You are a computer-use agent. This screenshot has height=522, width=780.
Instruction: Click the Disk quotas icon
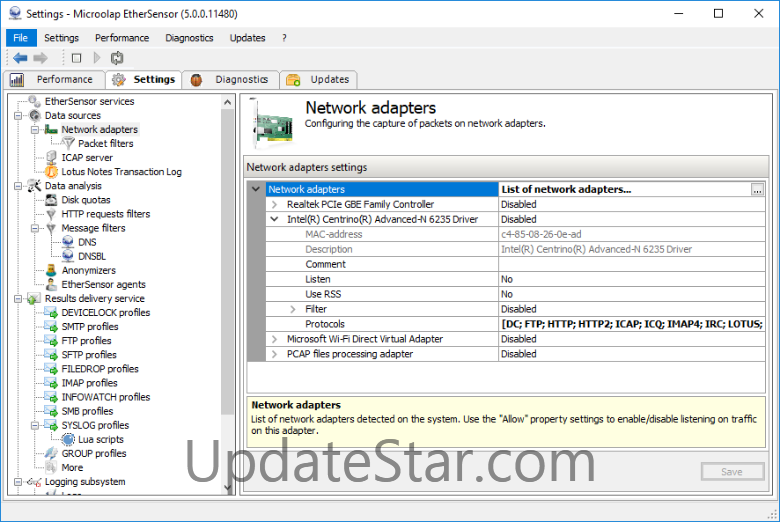point(51,200)
